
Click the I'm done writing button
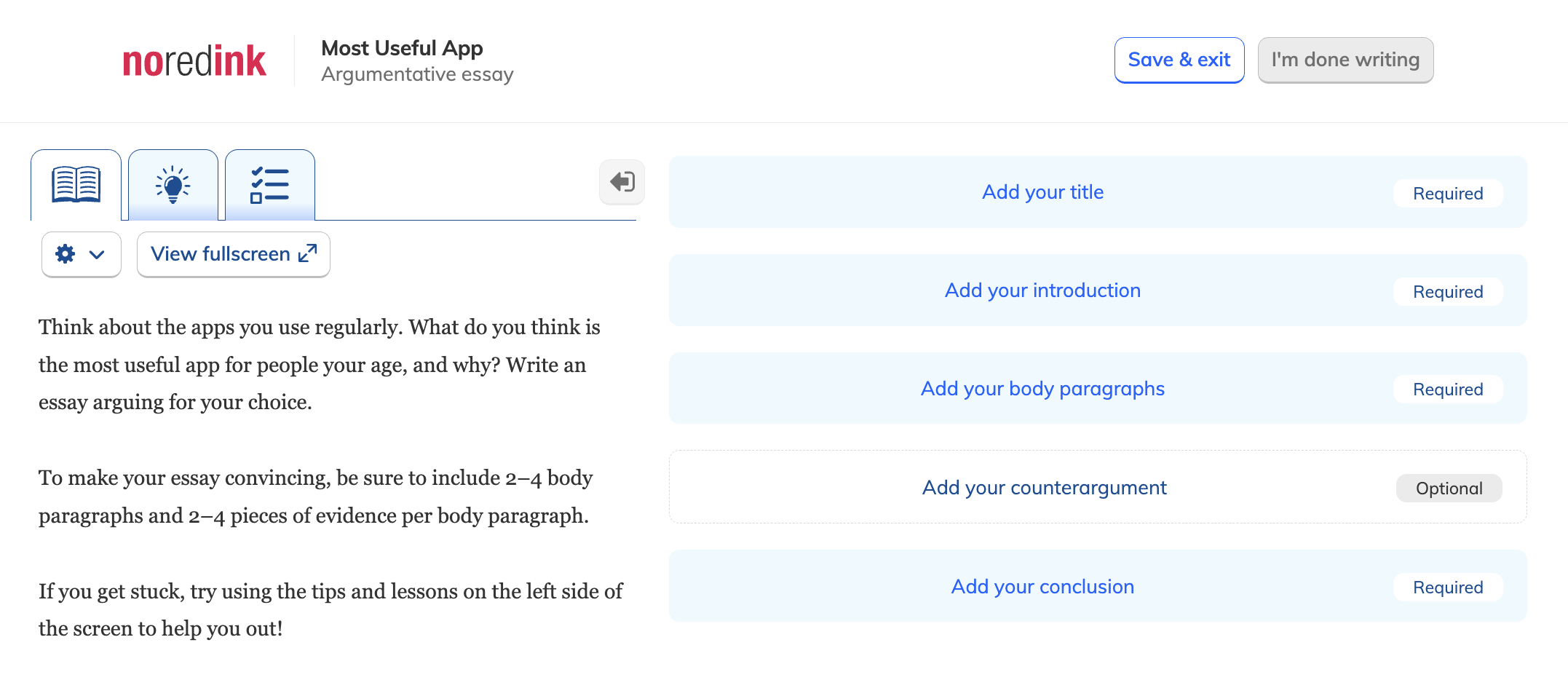1345,60
